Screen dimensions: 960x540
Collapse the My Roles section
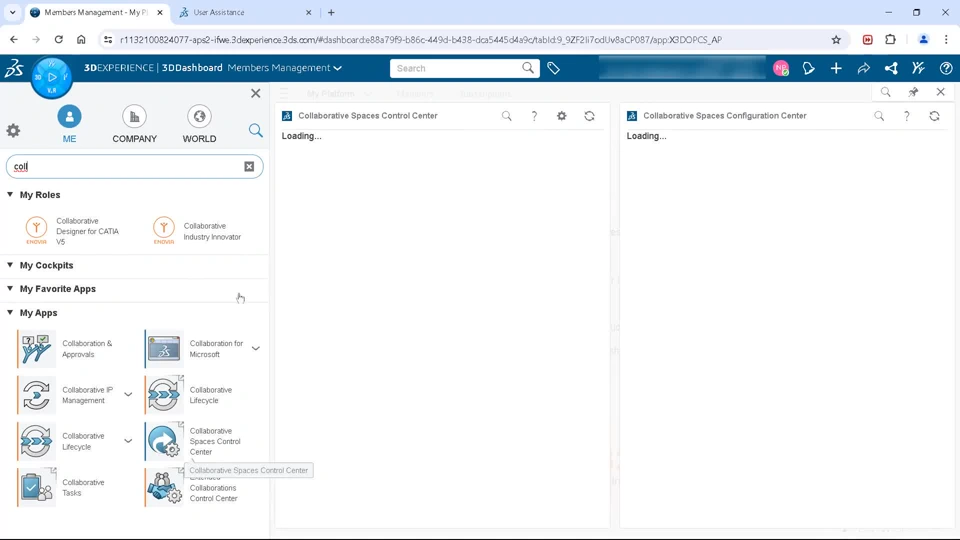(10, 195)
